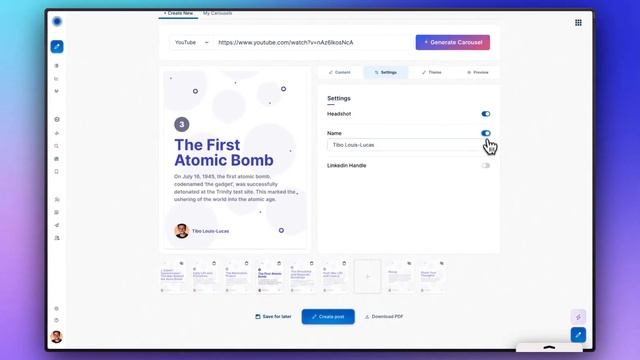Select 'The First Atomic Bomb' slide thumbnail
The height and width of the screenshot is (360, 640).
coord(270,276)
